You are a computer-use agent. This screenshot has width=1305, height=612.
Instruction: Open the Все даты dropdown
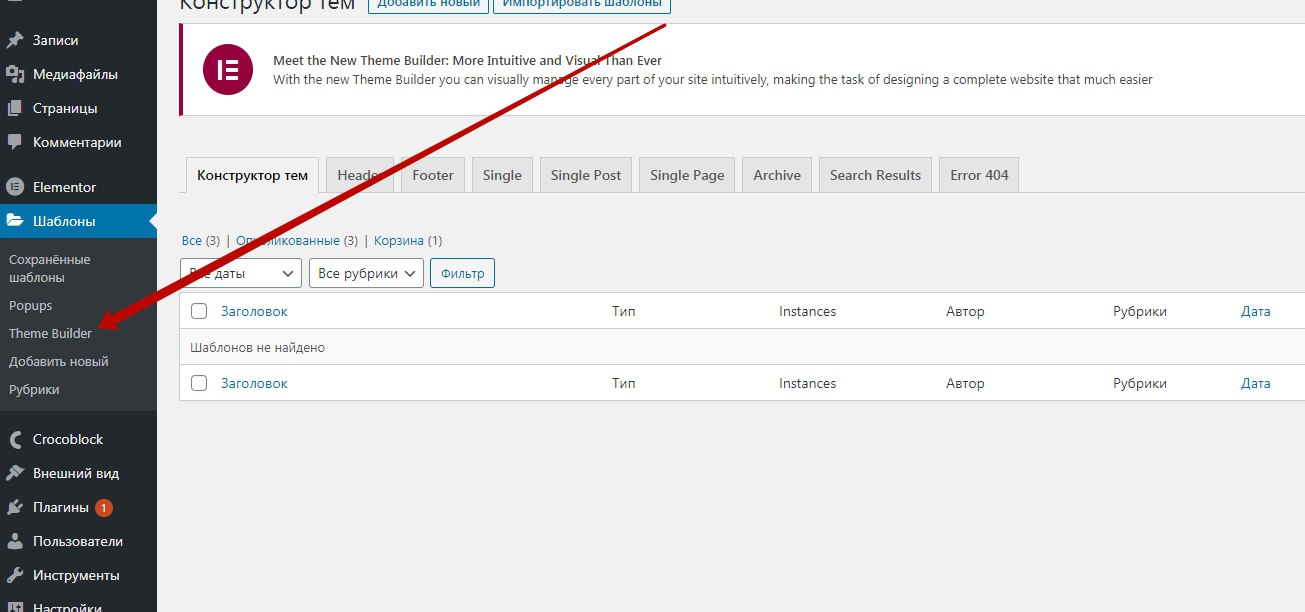coord(241,273)
